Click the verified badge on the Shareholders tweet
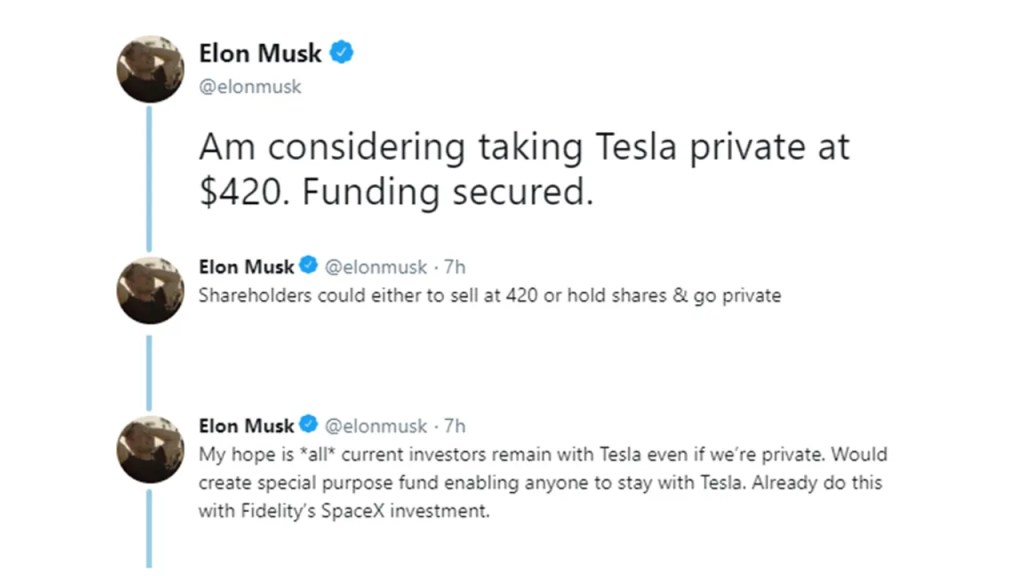 pyautogui.click(x=309, y=267)
